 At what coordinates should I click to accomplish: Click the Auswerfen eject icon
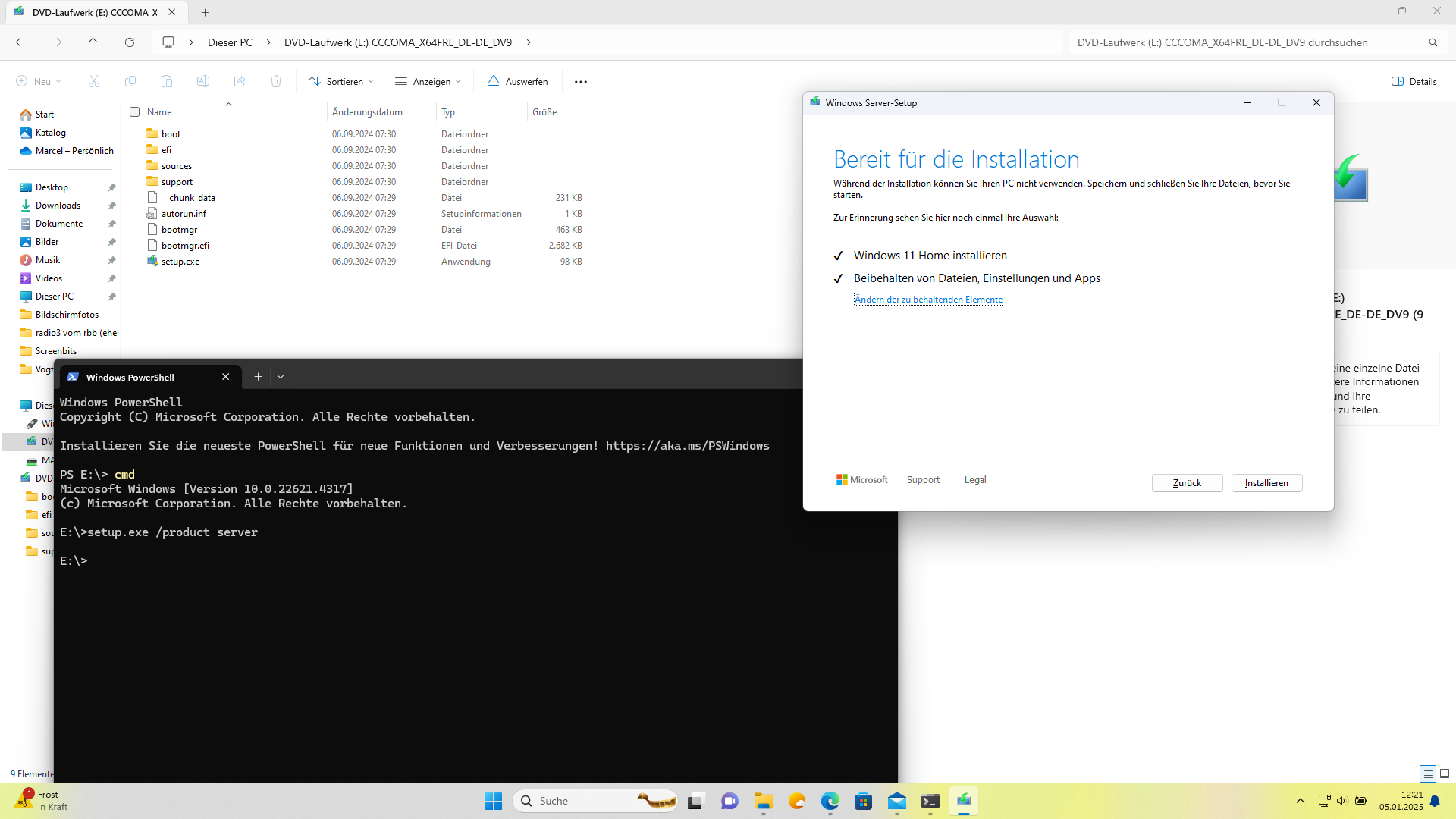(x=494, y=81)
